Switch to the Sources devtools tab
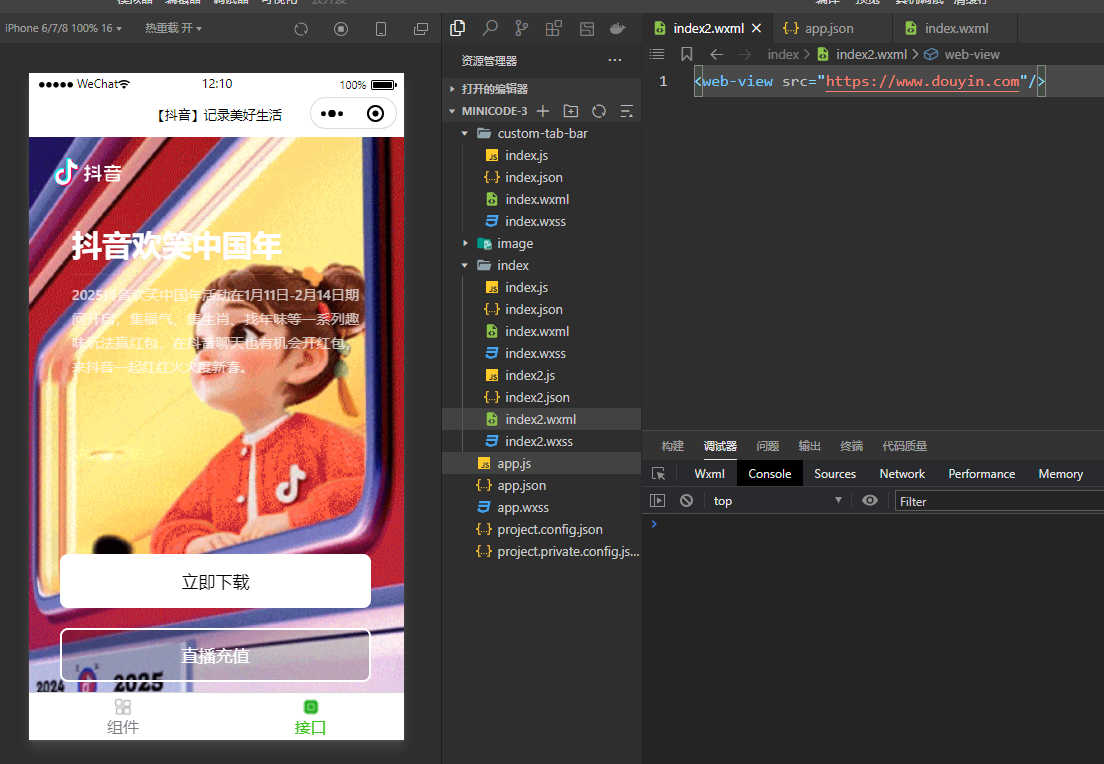Image resolution: width=1104 pixels, height=764 pixels. (x=835, y=474)
